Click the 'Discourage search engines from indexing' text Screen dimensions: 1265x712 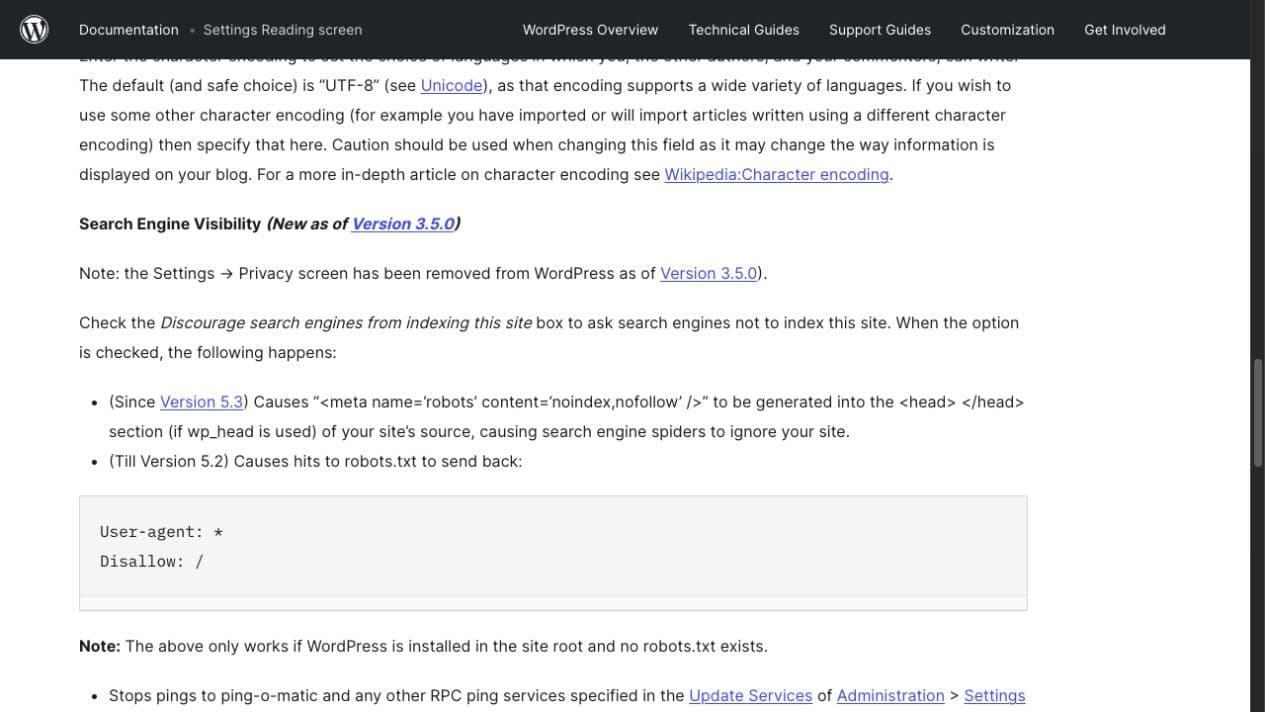[x=346, y=323]
